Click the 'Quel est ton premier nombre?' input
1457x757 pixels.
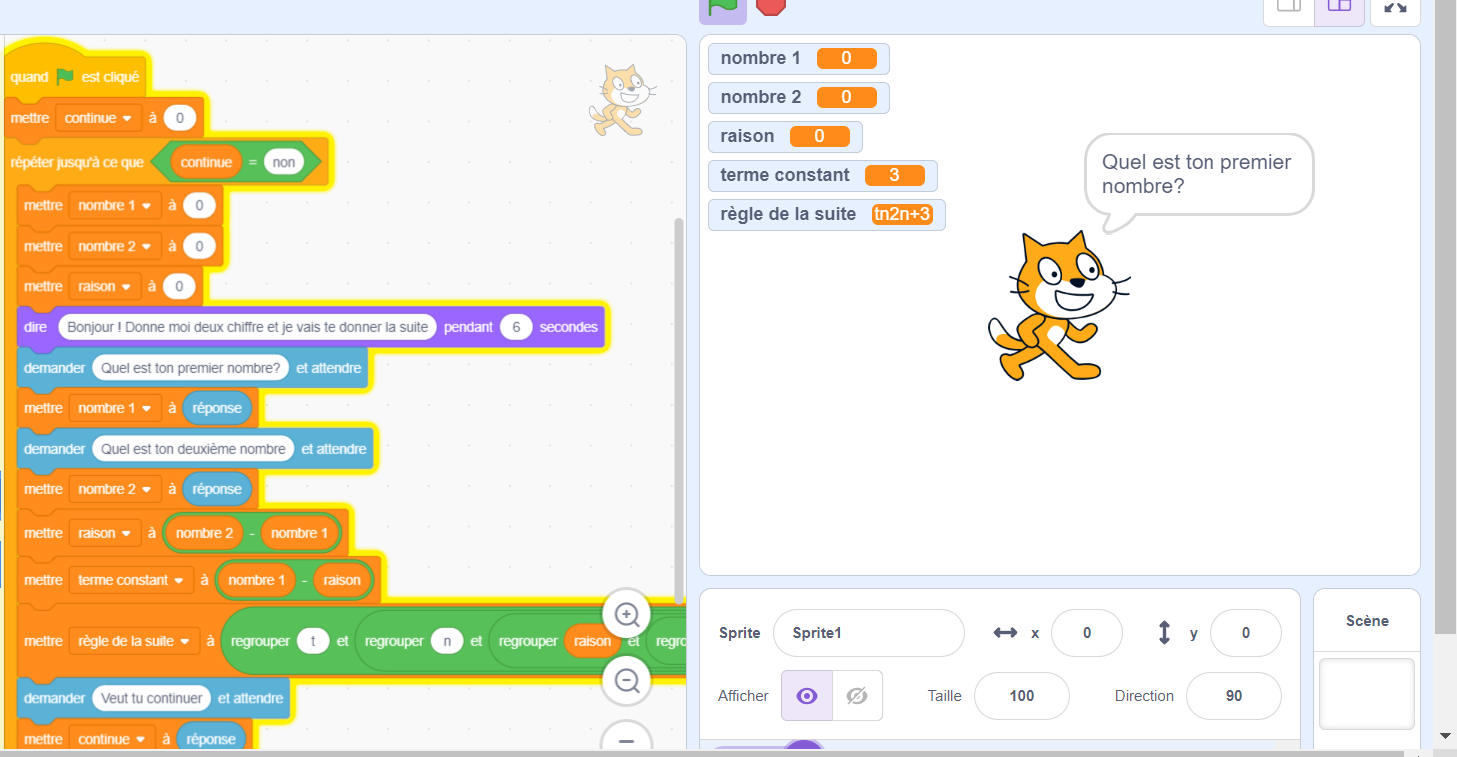point(190,368)
